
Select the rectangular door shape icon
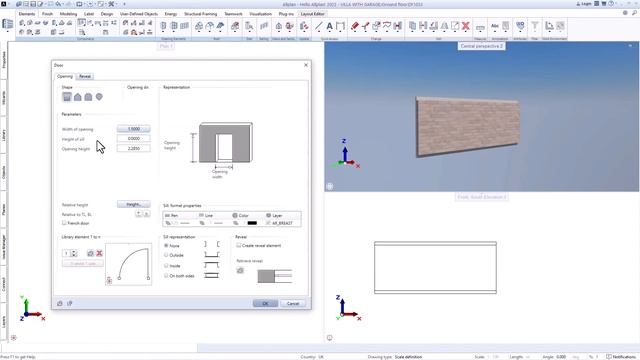pos(67,97)
